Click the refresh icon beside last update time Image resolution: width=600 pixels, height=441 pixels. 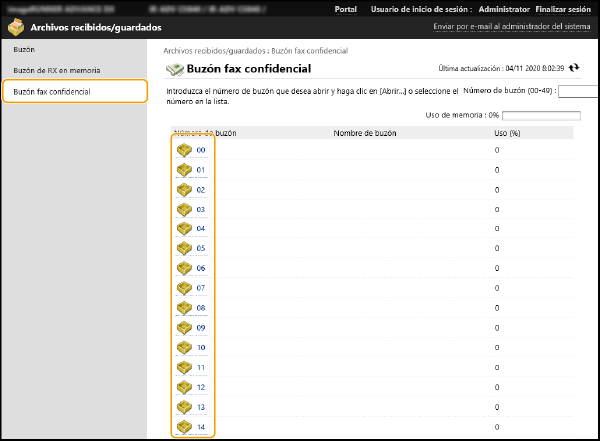pos(574,68)
